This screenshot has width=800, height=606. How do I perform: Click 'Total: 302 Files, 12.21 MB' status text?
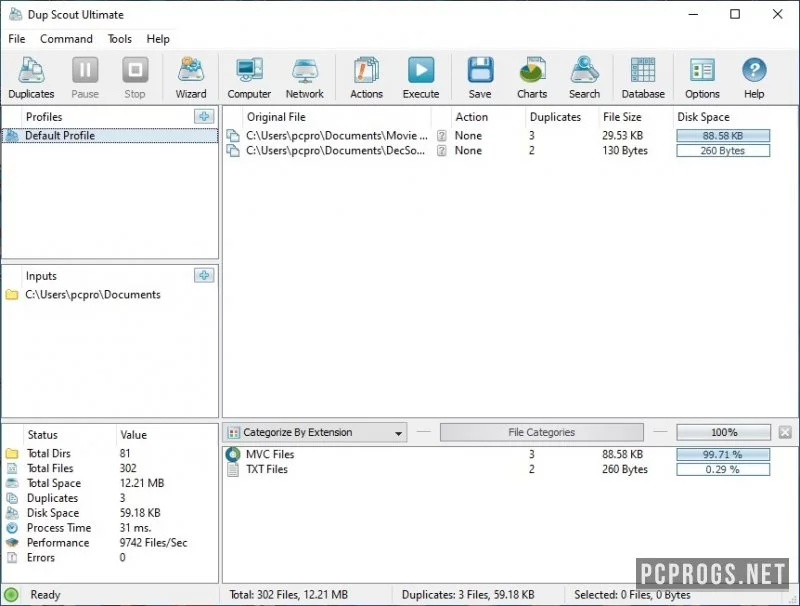pos(288,595)
